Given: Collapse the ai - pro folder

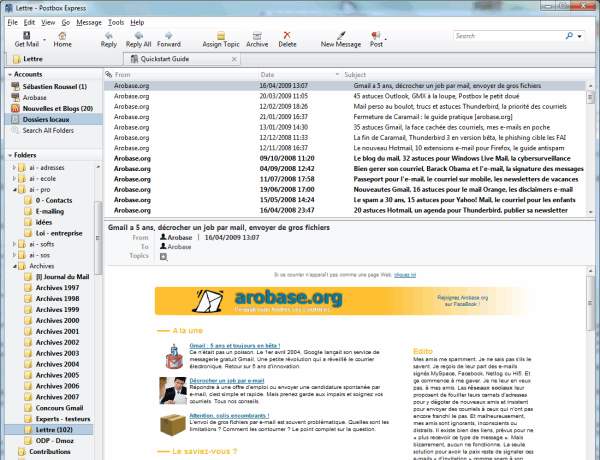Looking at the screenshot, I should point(15,189).
